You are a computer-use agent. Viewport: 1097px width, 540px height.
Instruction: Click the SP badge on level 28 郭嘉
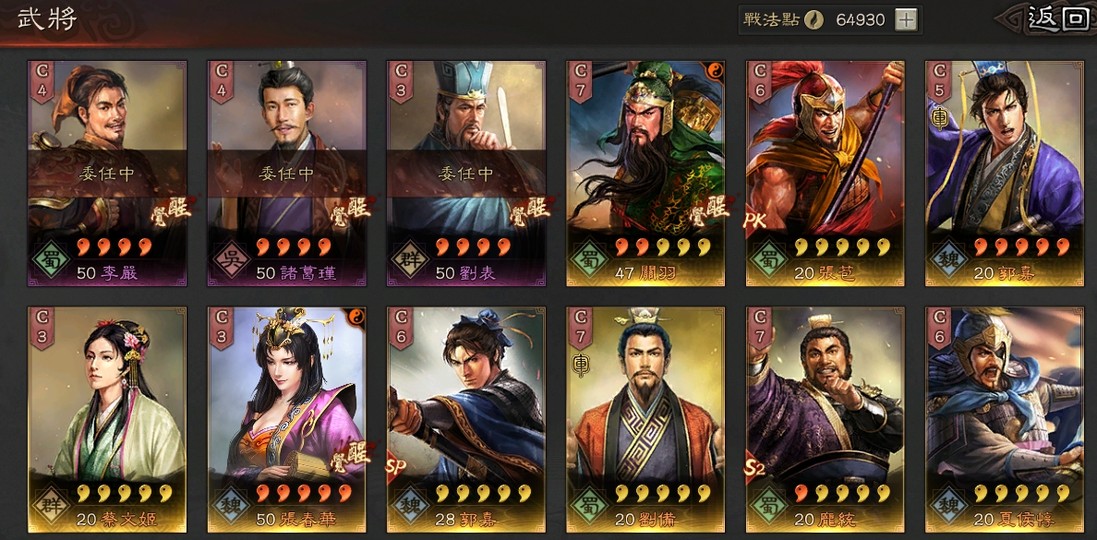(398, 468)
